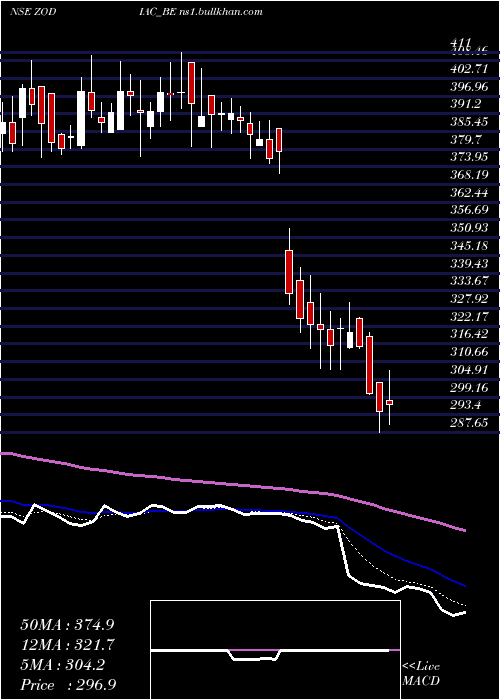This screenshot has width=500, height=700.
Task: Click the Price : 296.9 readout
Action: (x=68, y=685)
